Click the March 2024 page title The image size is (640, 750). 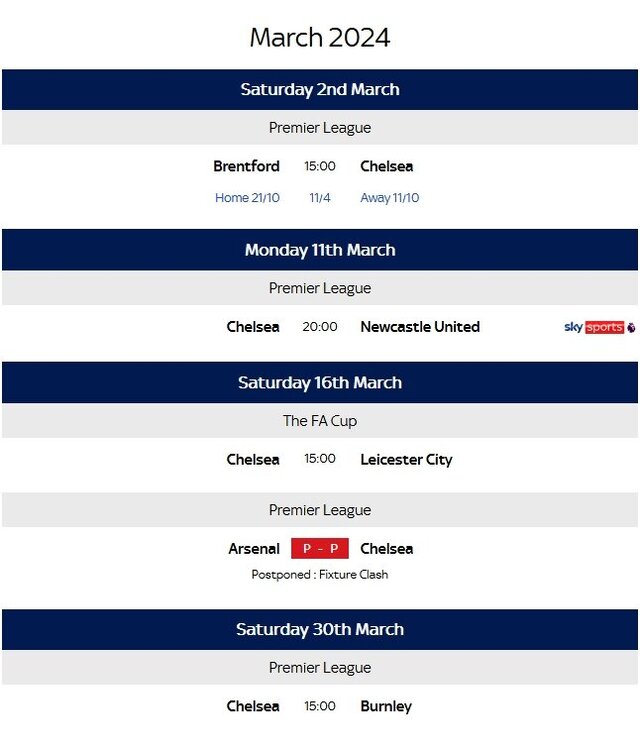(x=320, y=37)
